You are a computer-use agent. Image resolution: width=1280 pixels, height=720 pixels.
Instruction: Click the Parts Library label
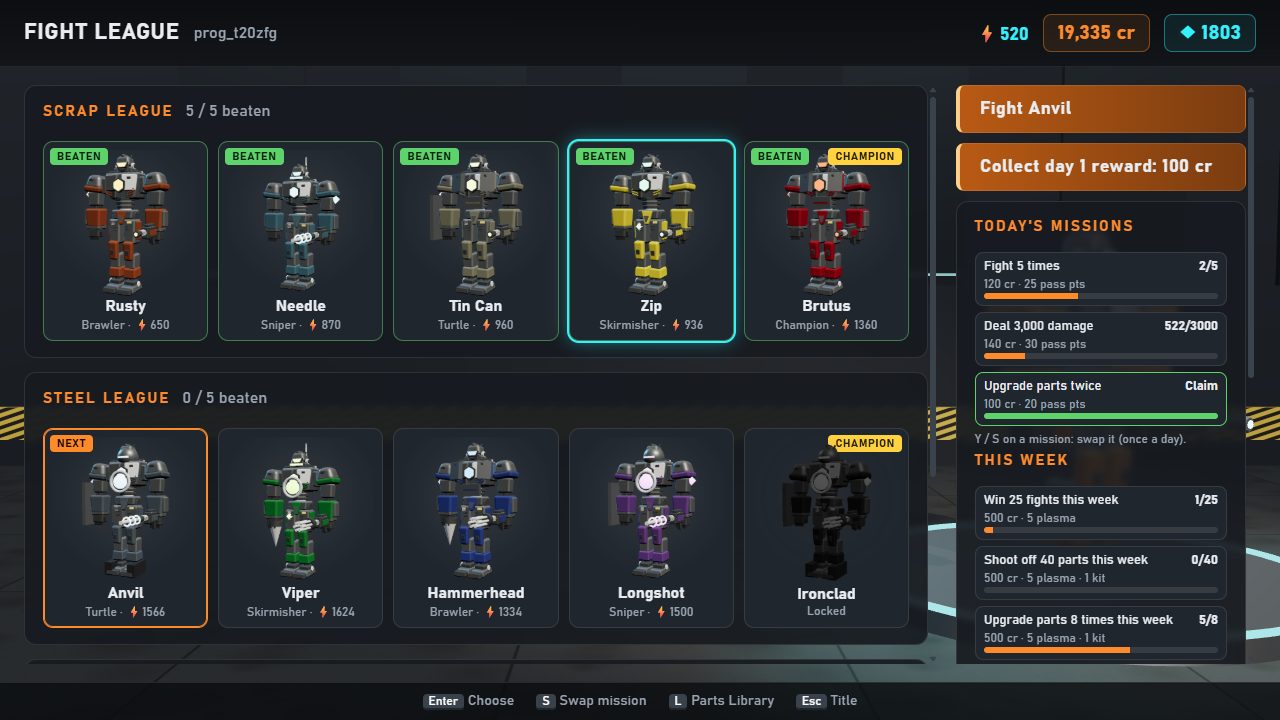pyautogui.click(x=733, y=700)
